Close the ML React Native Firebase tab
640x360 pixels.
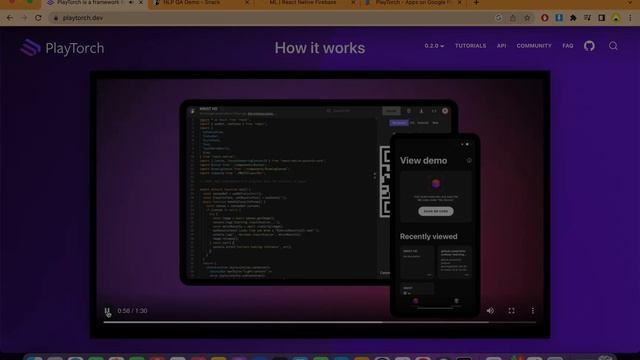(x=353, y=2)
